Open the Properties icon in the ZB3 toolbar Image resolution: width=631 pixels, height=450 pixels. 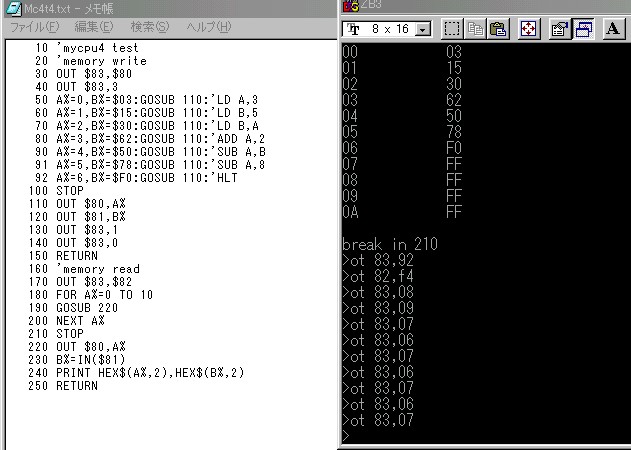560,29
